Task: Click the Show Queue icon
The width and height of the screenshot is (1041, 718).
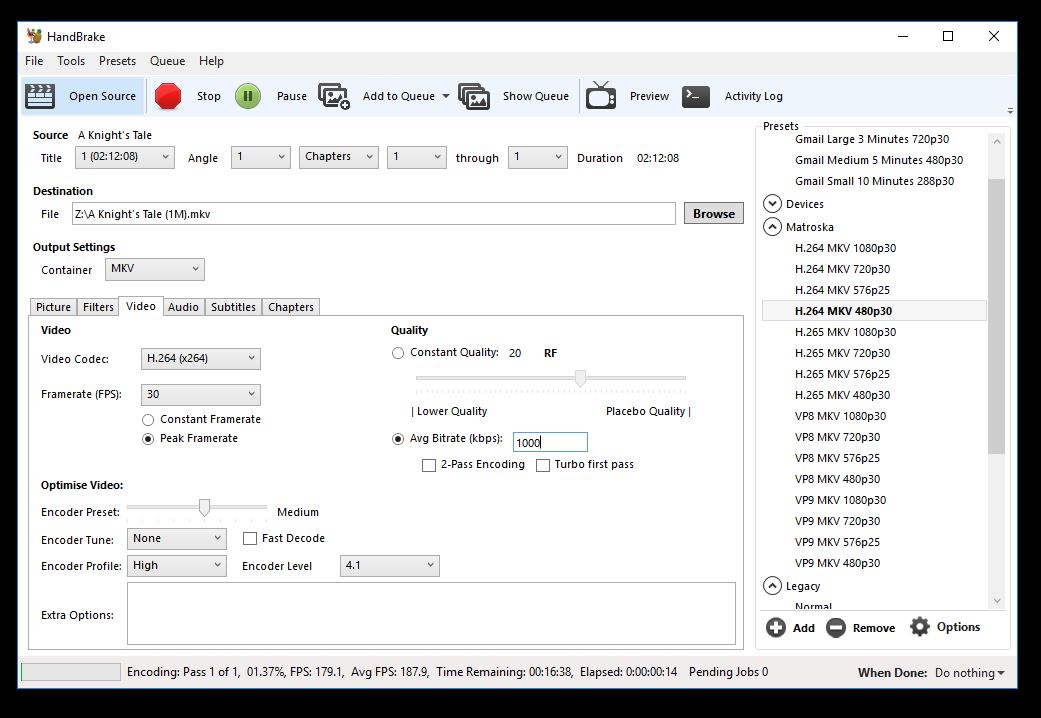Action: (474, 96)
